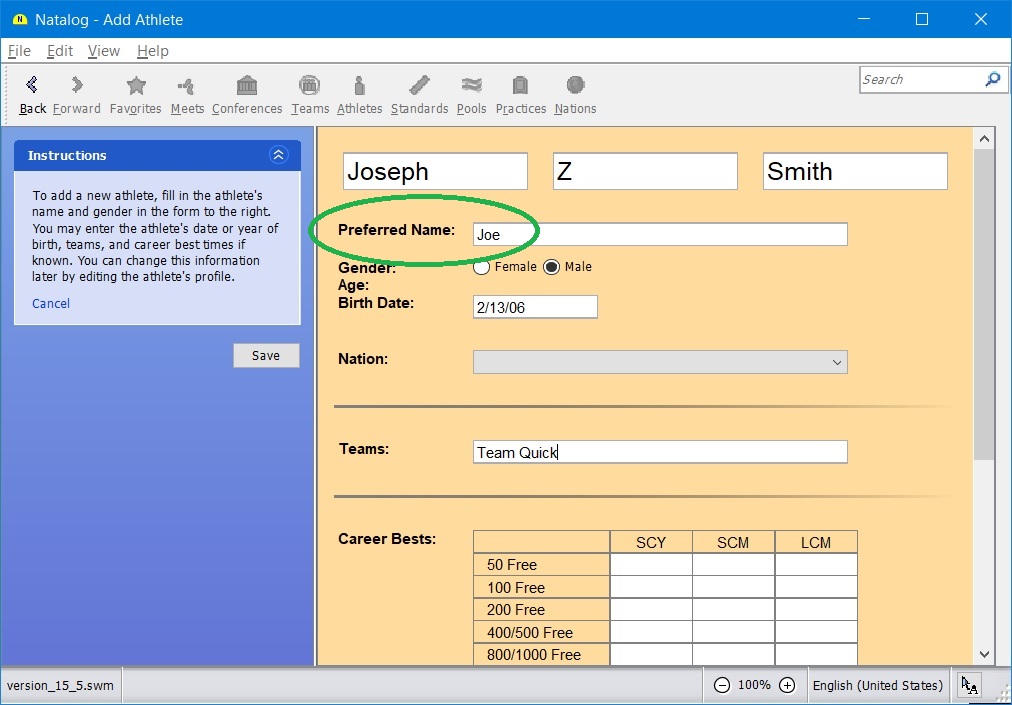This screenshot has height=705, width=1012.
Task: Open the Pools toolbar icon
Action: pyautogui.click(x=471, y=86)
